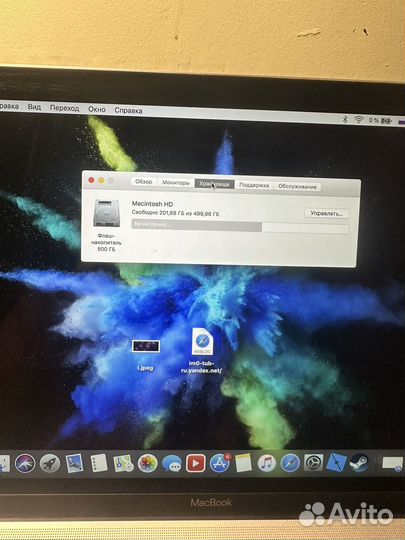Select the i.jpeg file on desktop
Screen dimensions: 405x540
point(146,355)
